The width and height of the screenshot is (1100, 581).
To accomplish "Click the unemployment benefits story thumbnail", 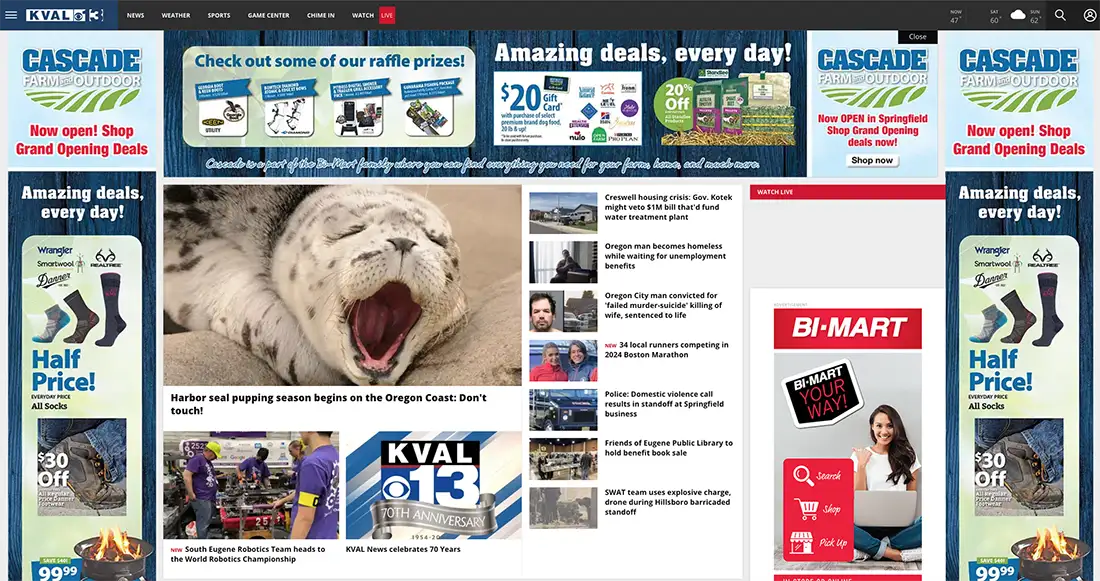I will pos(563,262).
